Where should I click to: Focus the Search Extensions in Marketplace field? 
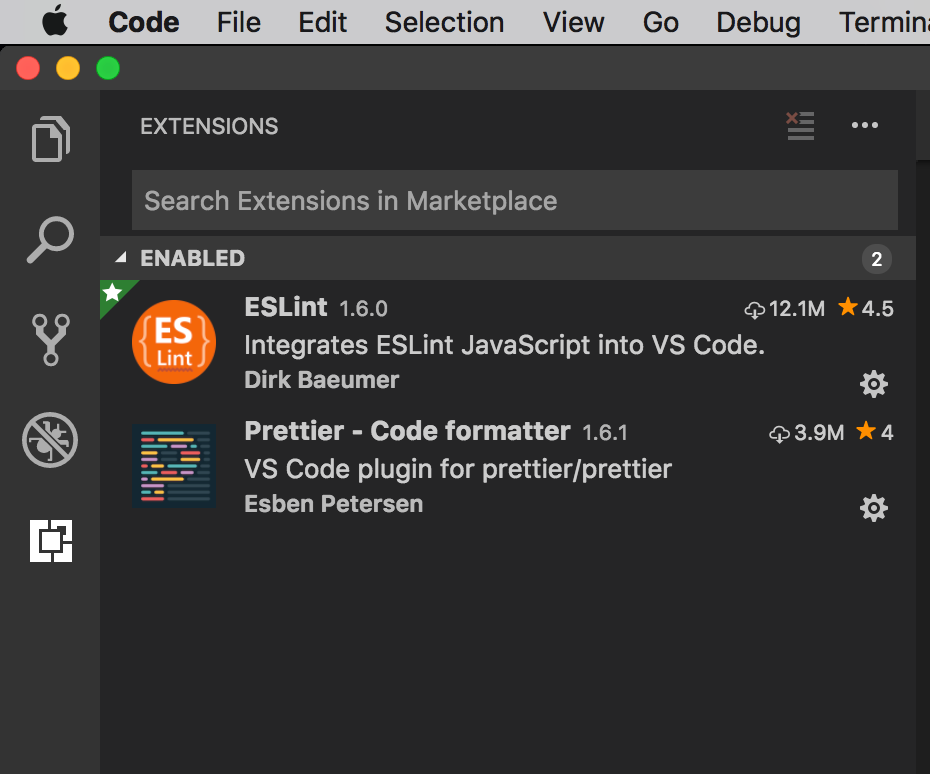pos(514,200)
